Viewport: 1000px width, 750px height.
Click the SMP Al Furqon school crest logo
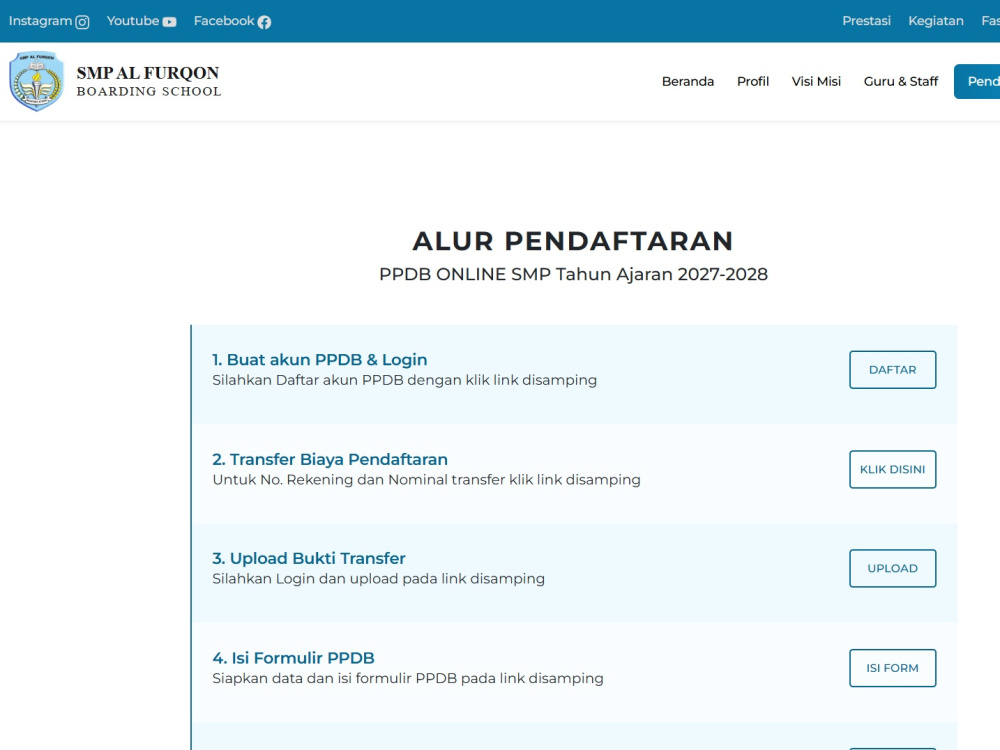[36, 81]
